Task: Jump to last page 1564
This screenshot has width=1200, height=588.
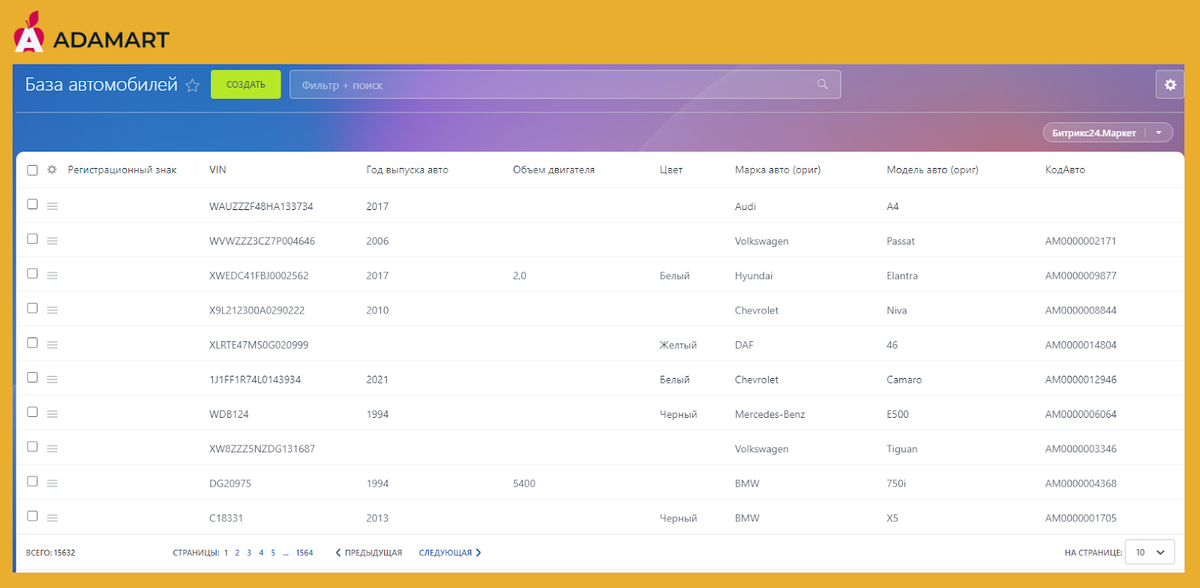Action: coord(305,552)
